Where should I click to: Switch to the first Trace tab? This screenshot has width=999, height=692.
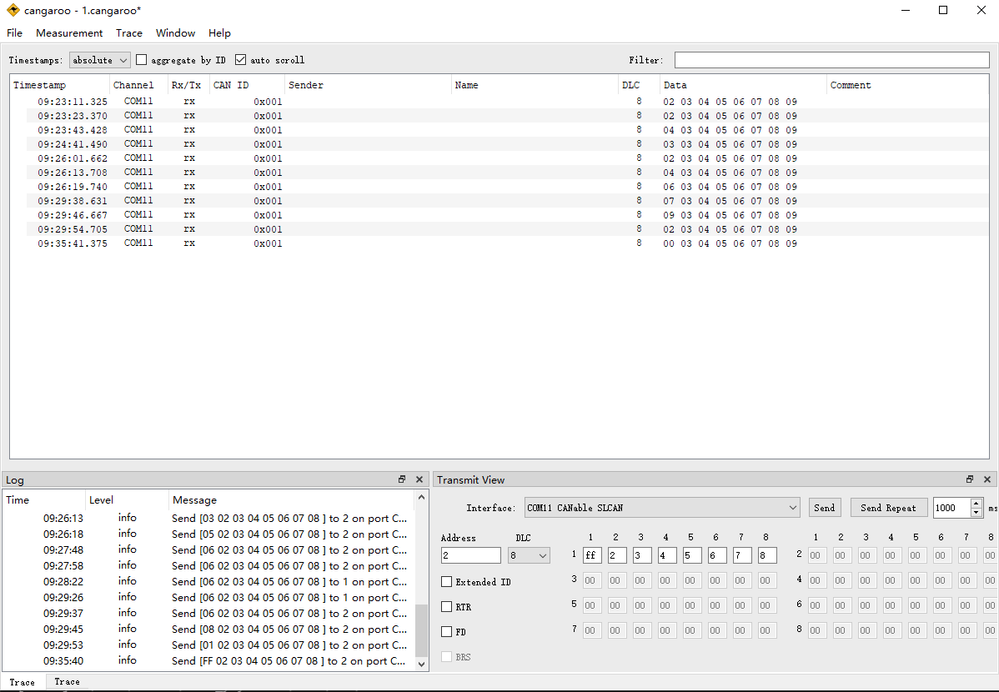coord(22,682)
